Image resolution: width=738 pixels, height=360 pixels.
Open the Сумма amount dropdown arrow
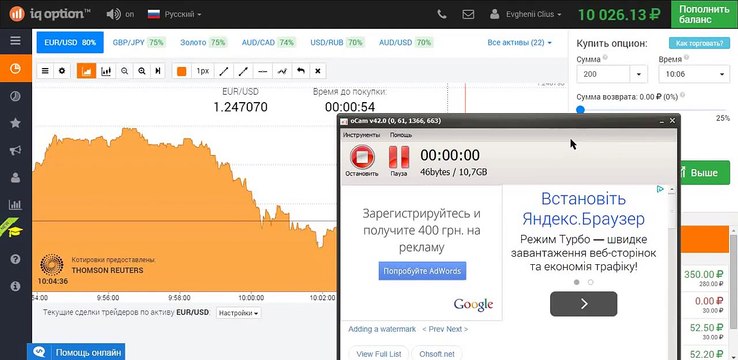point(639,74)
